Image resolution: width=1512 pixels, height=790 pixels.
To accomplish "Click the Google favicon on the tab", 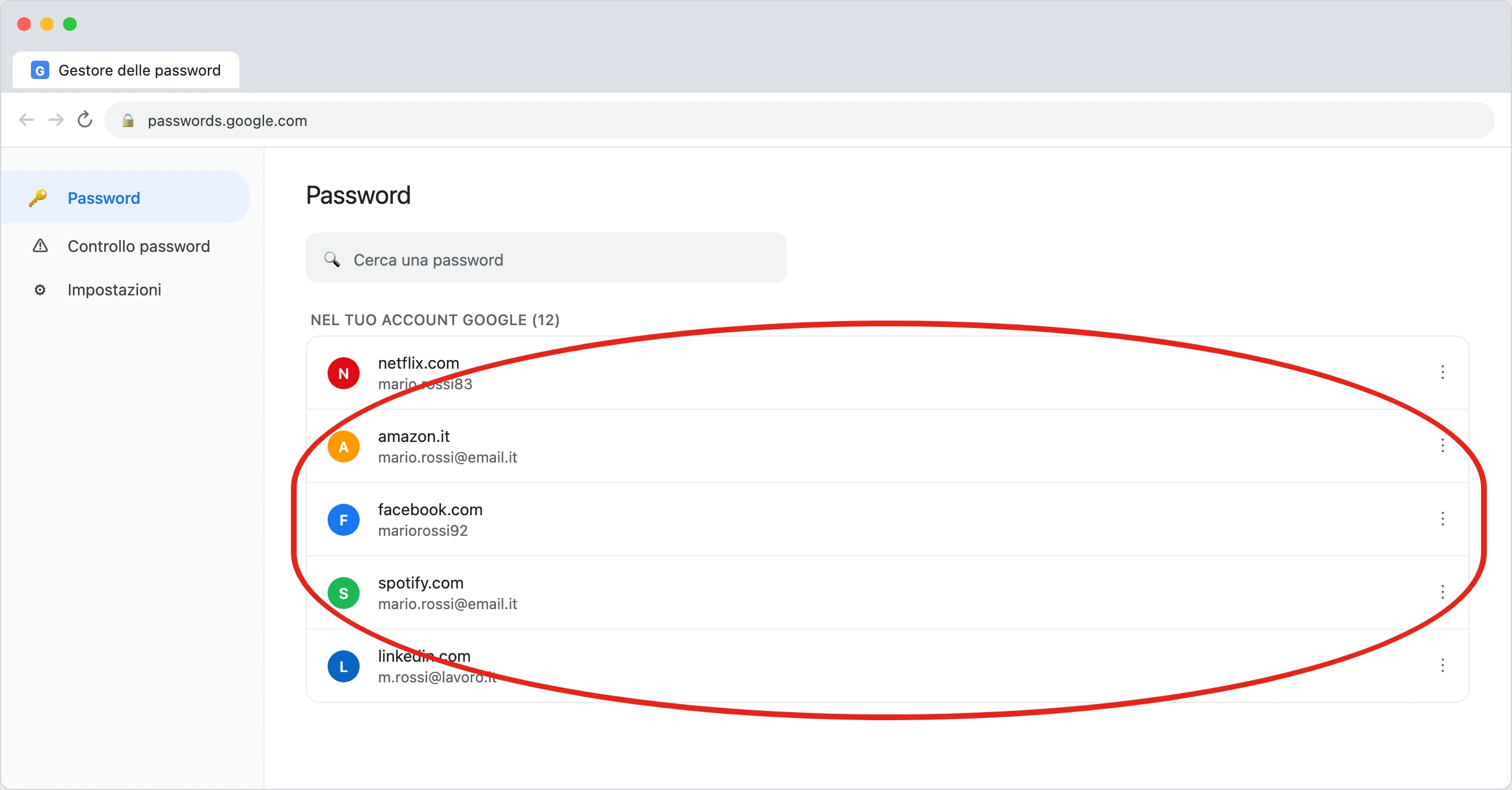I will (x=40, y=70).
